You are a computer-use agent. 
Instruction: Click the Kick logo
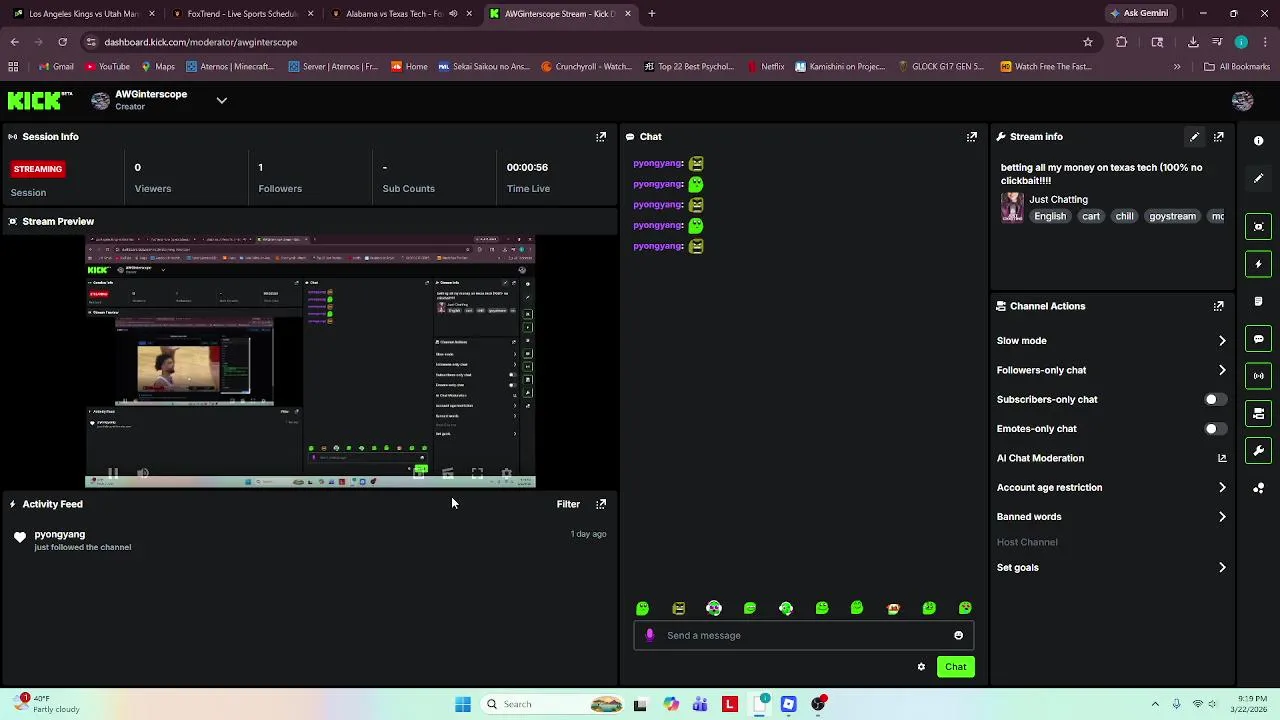tap(40, 100)
